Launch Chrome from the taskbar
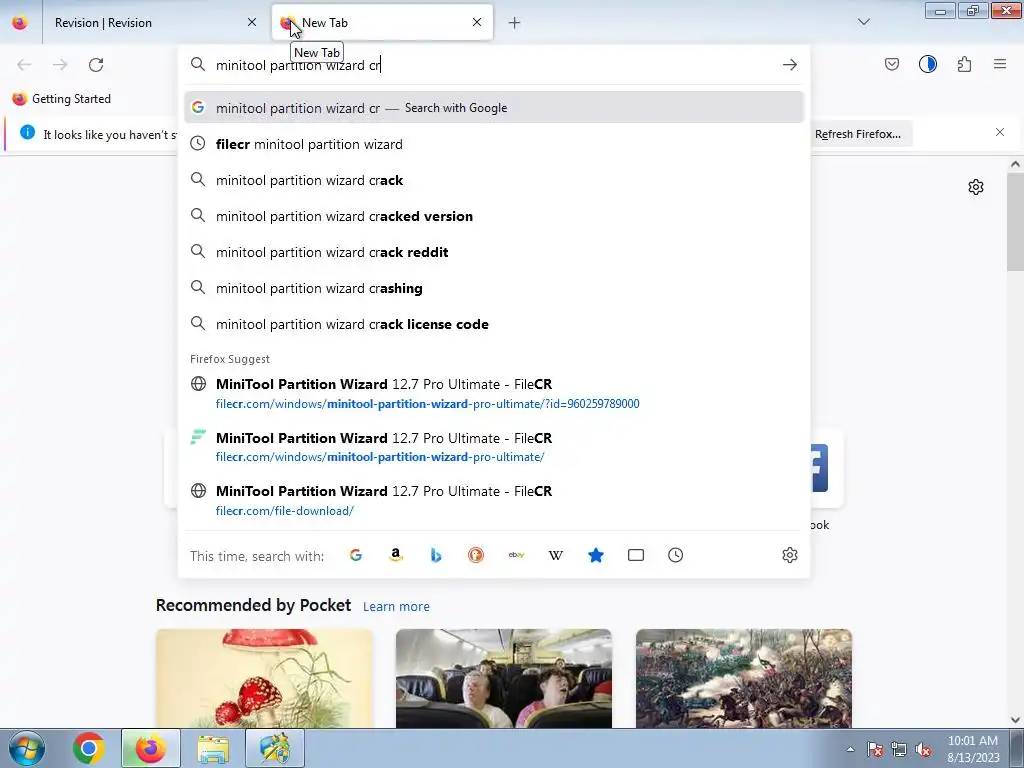 coord(89,748)
